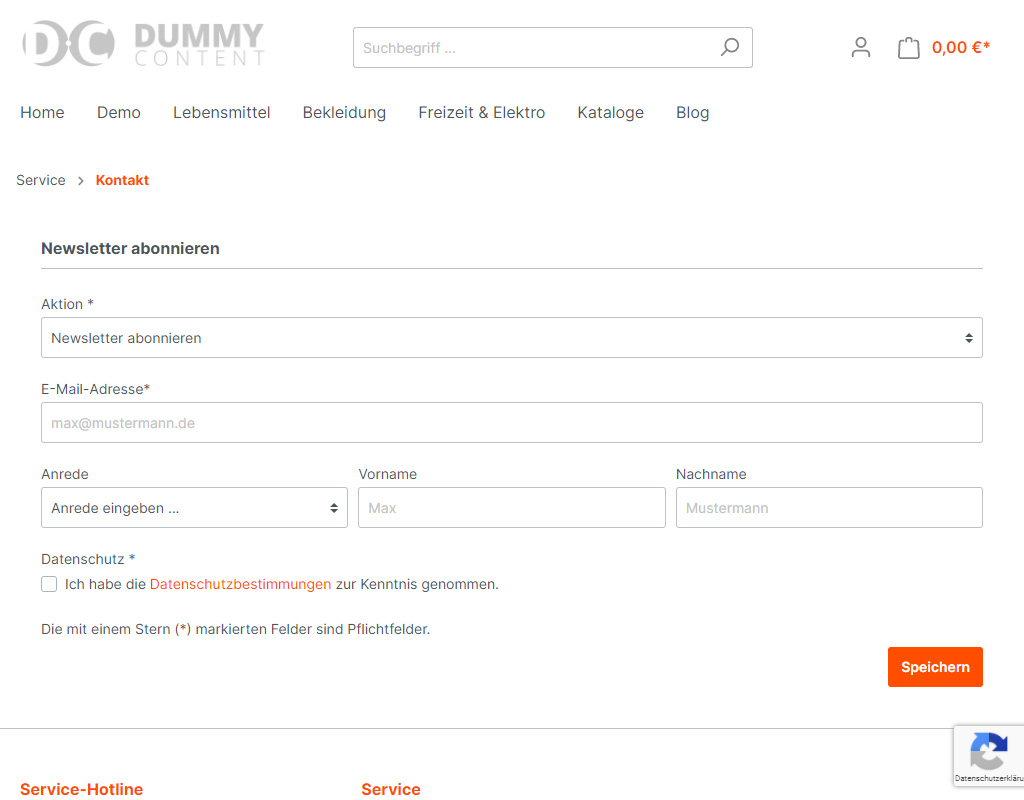Click into the Vorname field

511,508
